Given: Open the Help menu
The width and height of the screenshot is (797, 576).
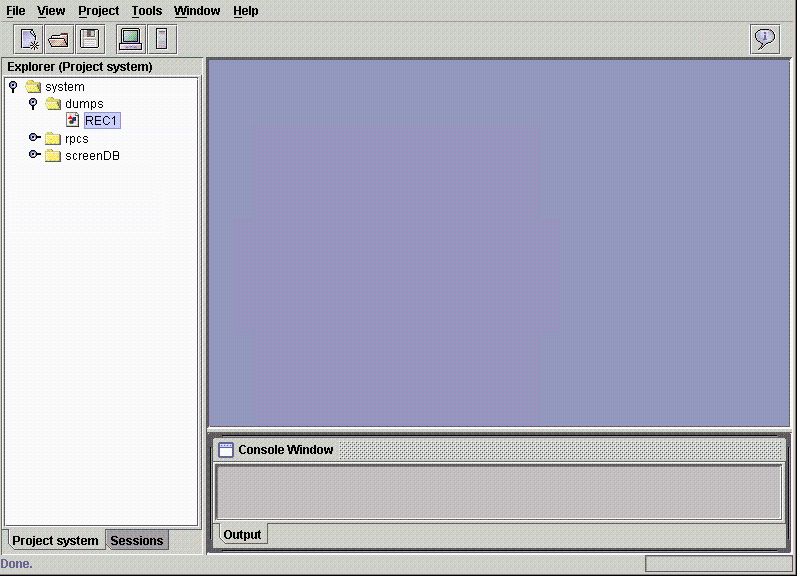Looking at the screenshot, I should click(246, 11).
